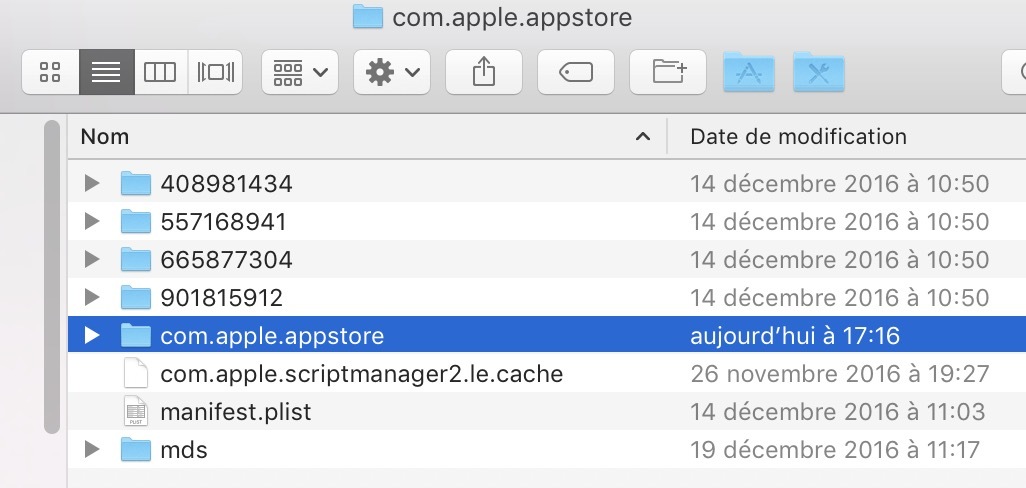This screenshot has height=488, width=1026.
Task: Select the com.apple.scriptmanager2.le.cache file icon
Action: point(136,374)
